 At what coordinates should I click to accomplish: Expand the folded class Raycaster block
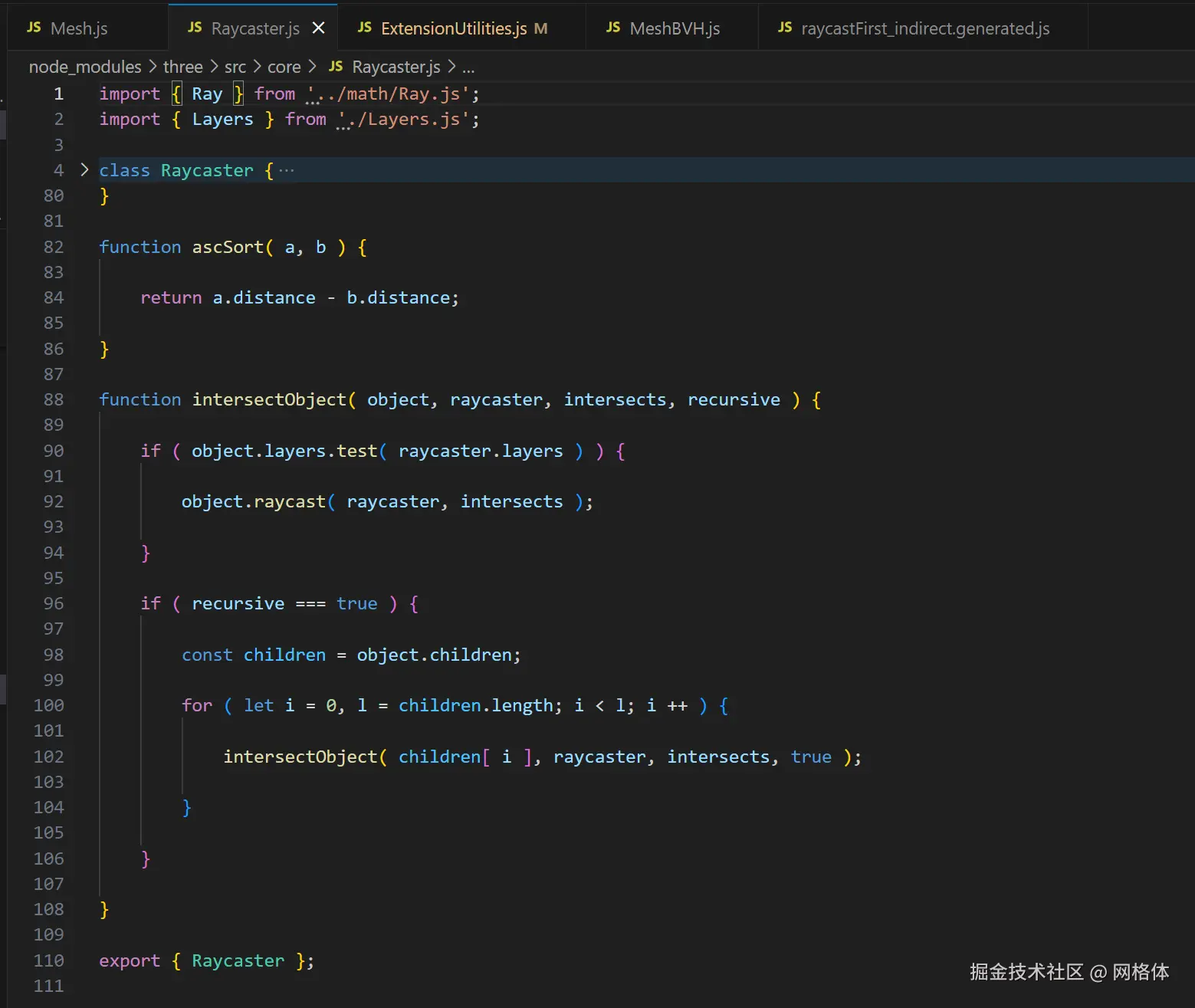[x=84, y=169]
